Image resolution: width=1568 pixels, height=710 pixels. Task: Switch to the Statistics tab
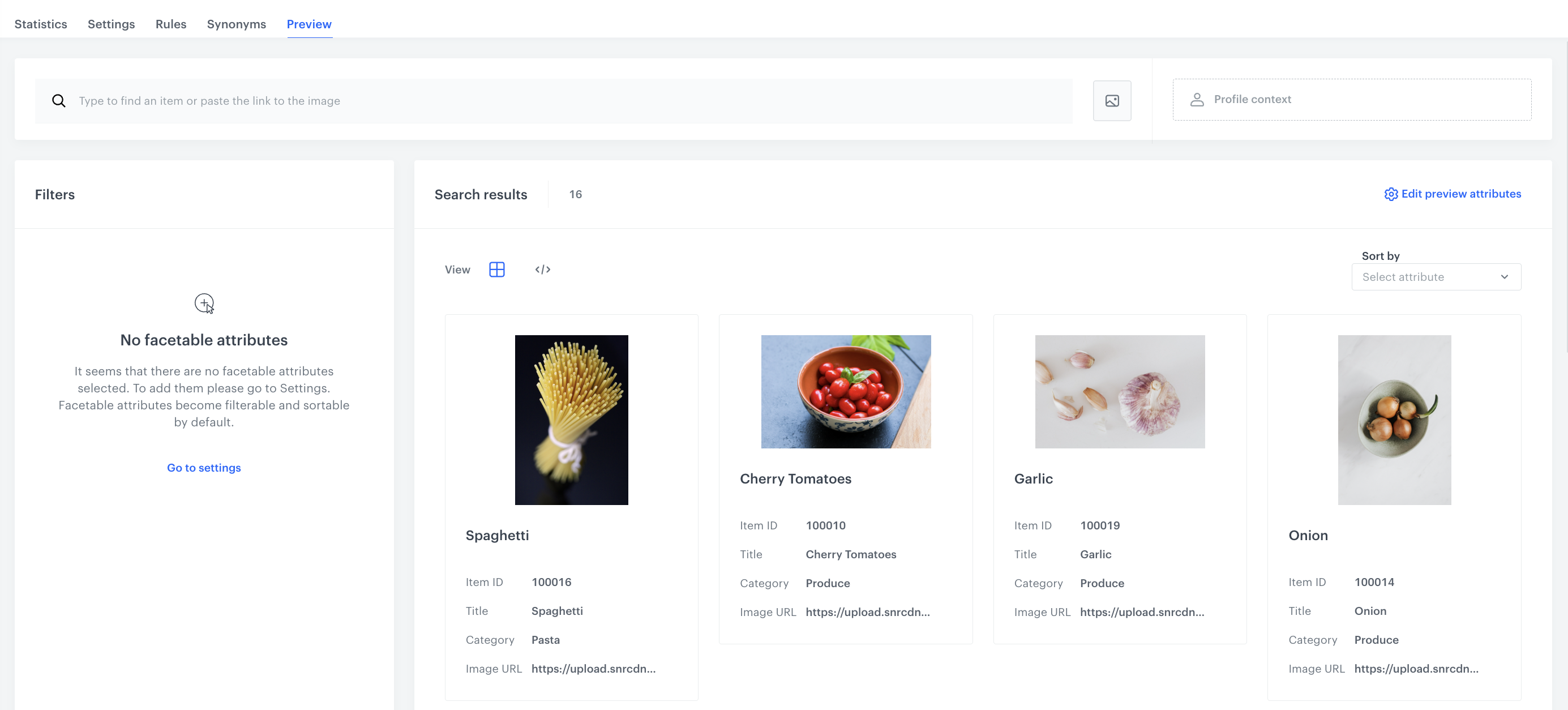pos(40,24)
